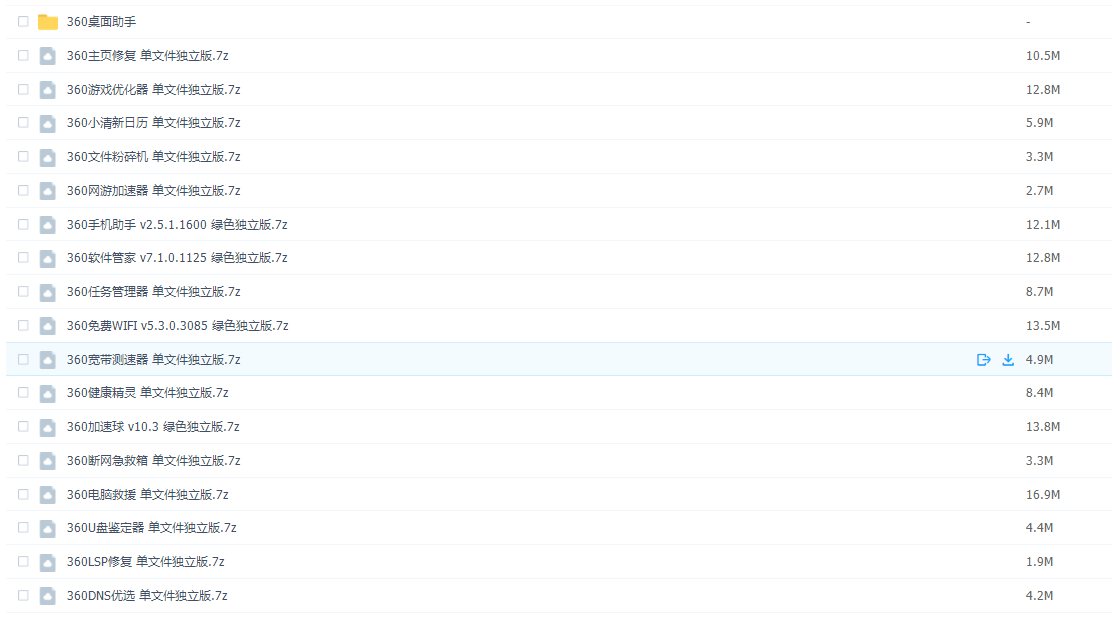Image resolution: width=1112 pixels, height=621 pixels.
Task: Open 360主页修复 单文件独立版.7z
Action: [x=148, y=55]
